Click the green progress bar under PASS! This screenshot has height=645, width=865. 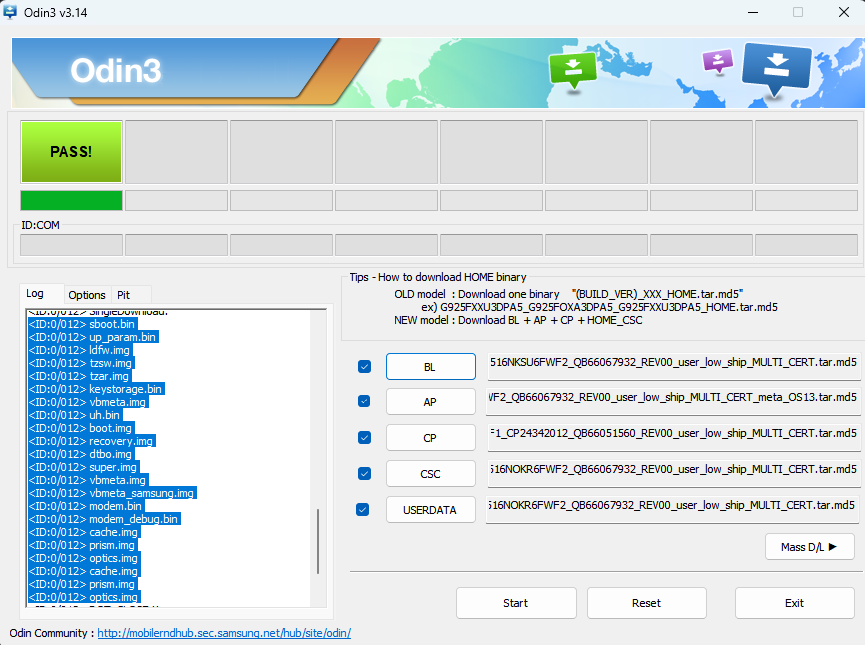pos(71,200)
